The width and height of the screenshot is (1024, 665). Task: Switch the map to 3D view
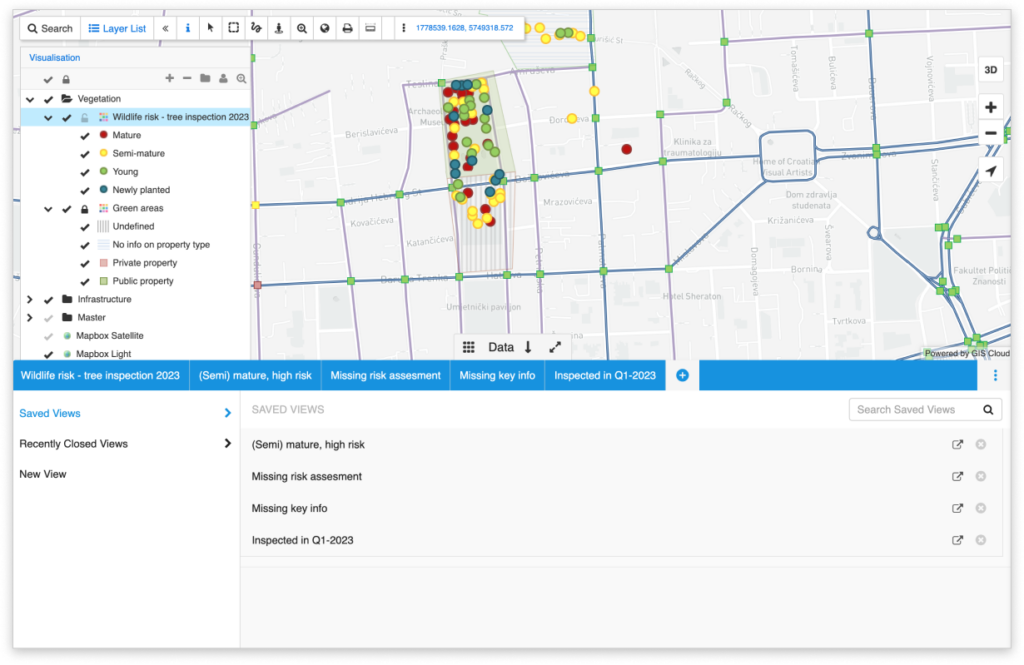[990, 71]
